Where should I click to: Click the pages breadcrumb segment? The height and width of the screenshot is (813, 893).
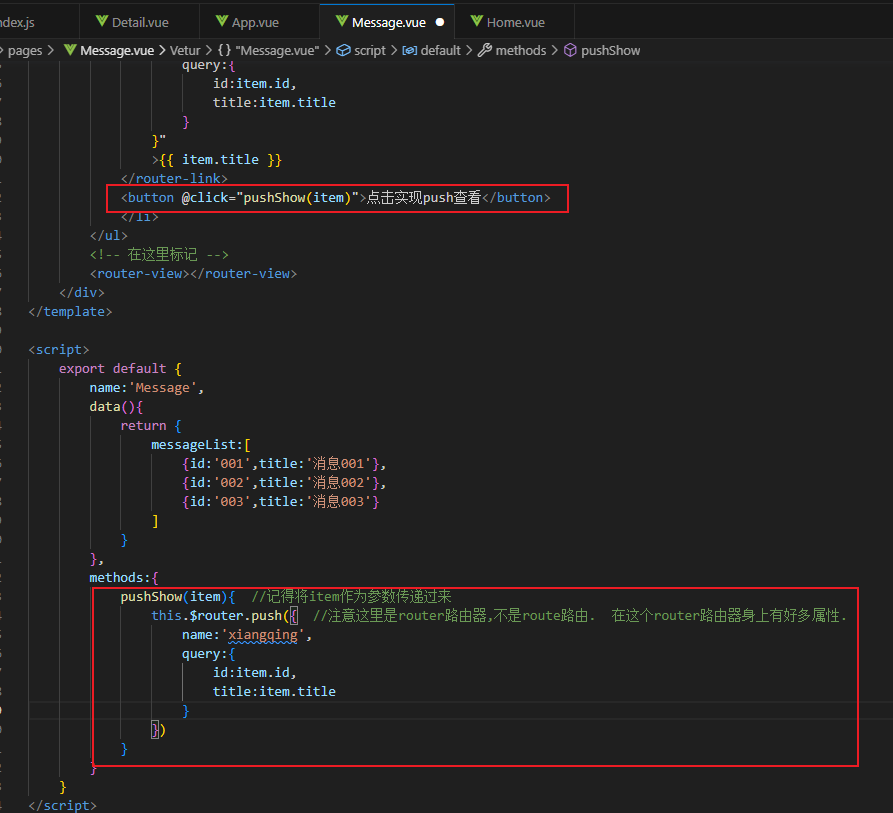pos(25,51)
